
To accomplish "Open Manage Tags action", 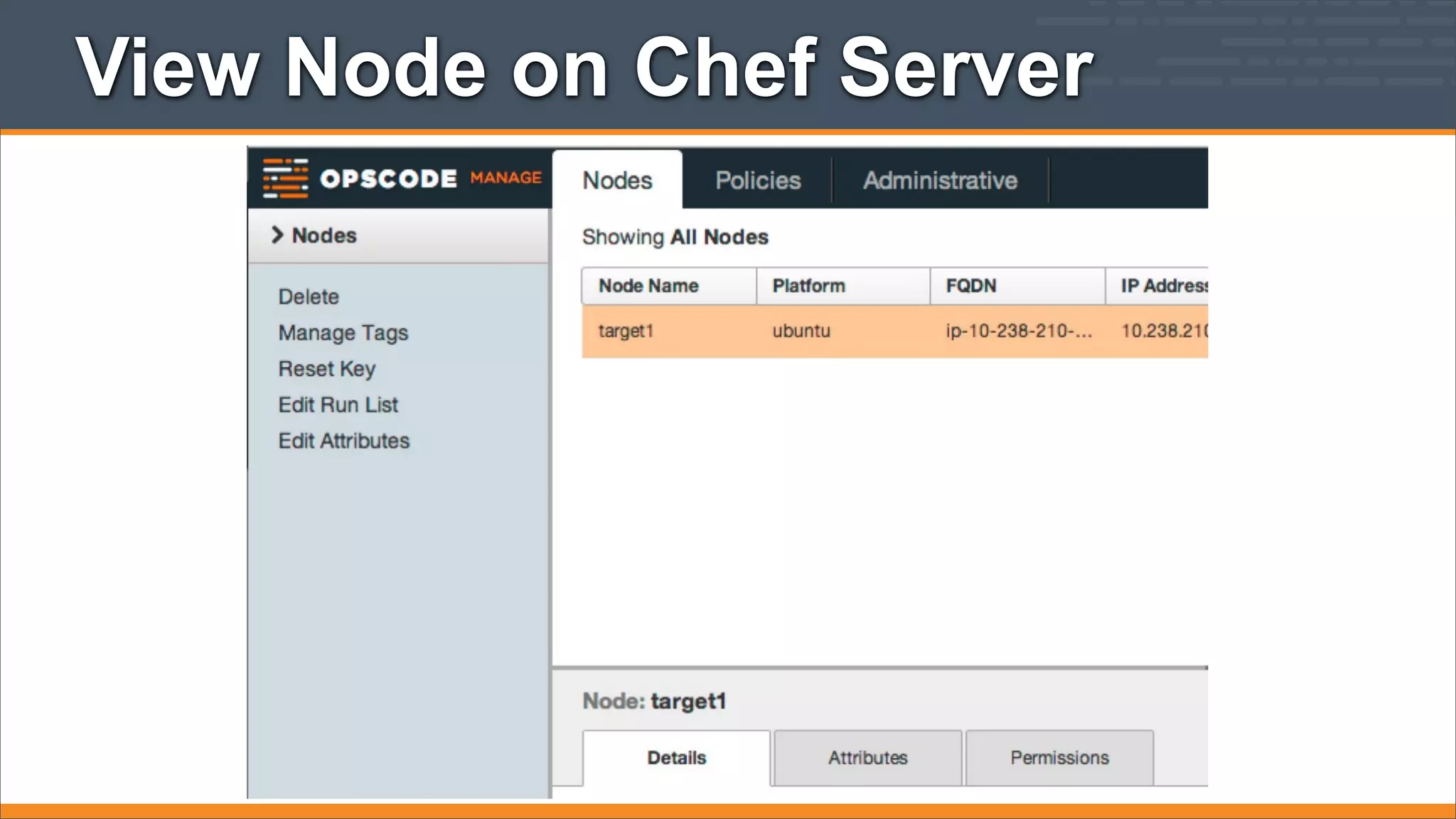I will tap(343, 333).
